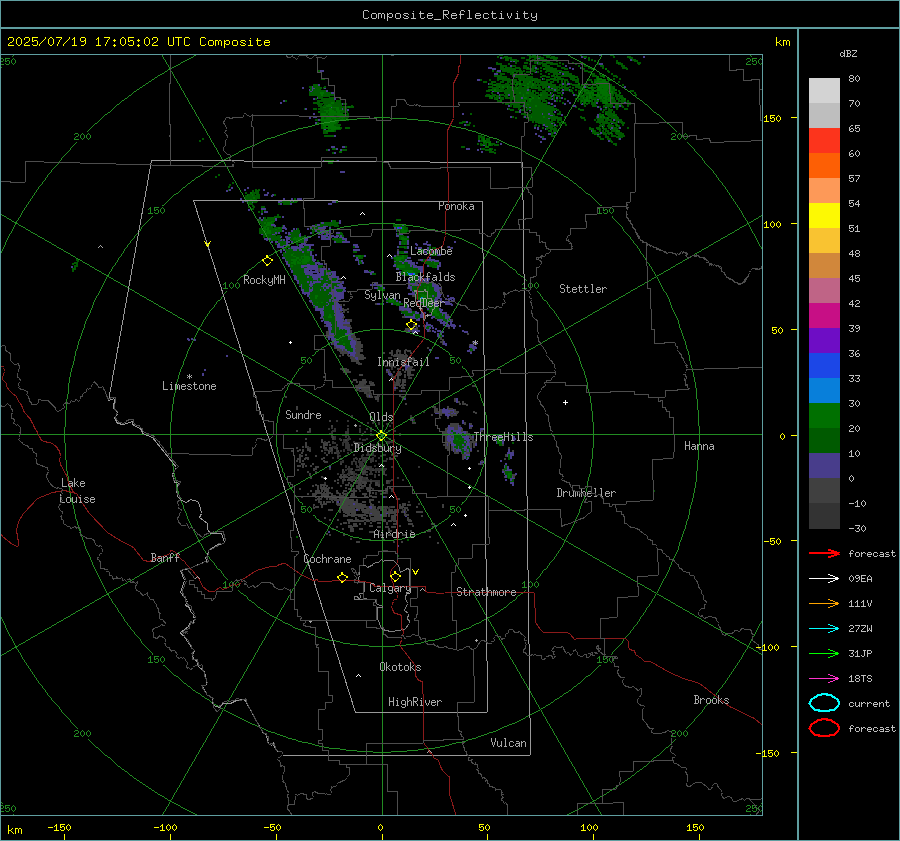Select the Stettler label

coord(583,289)
